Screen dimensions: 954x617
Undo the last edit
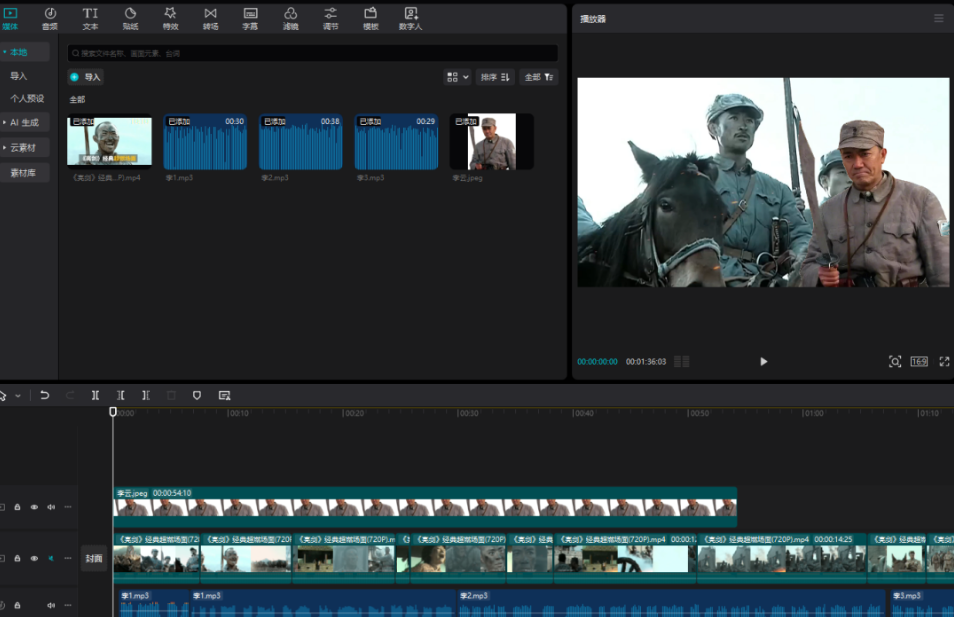[x=44, y=396]
